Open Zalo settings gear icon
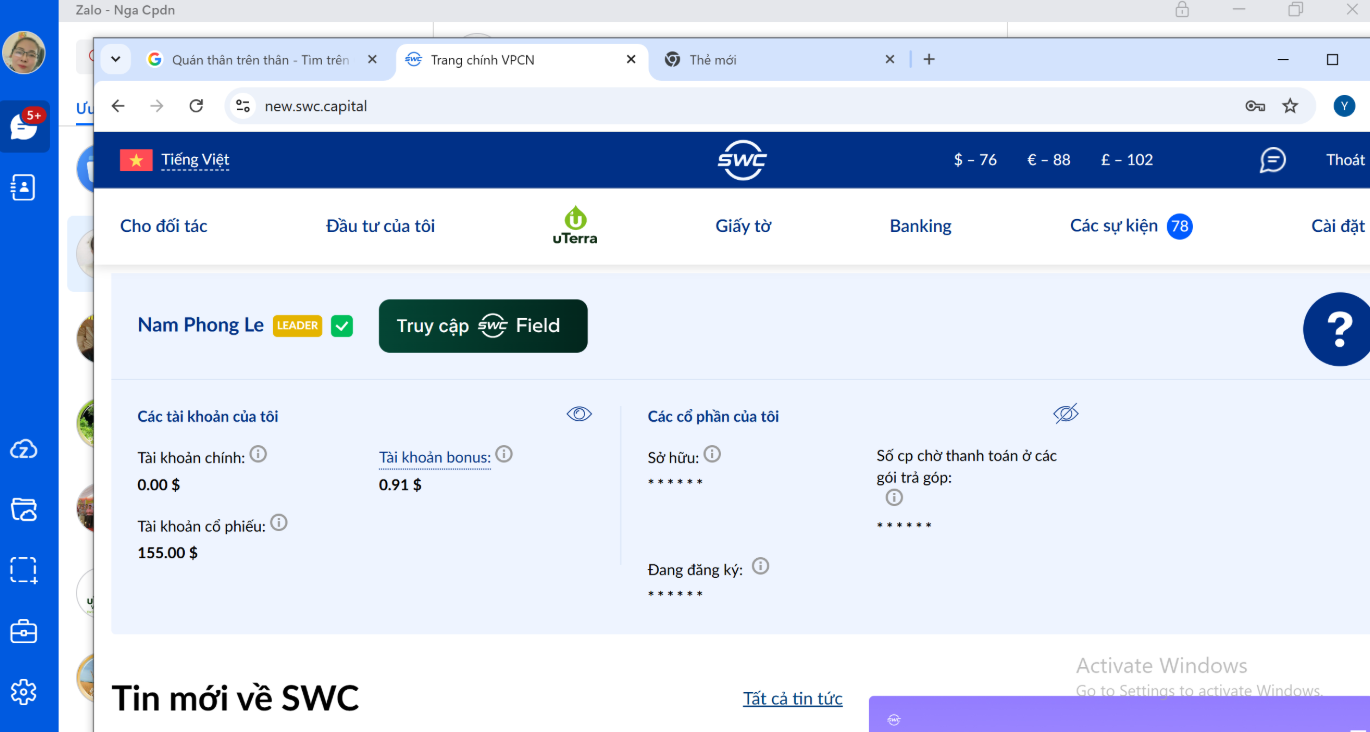 (x=24, y=691)
